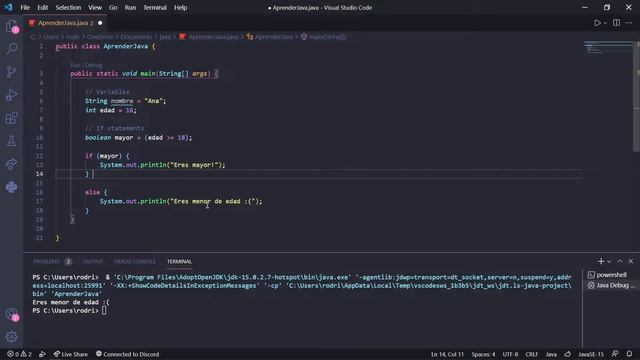Open More Actions ellipsis in editor toolbar
640x360 pixels.
point(629,23)
